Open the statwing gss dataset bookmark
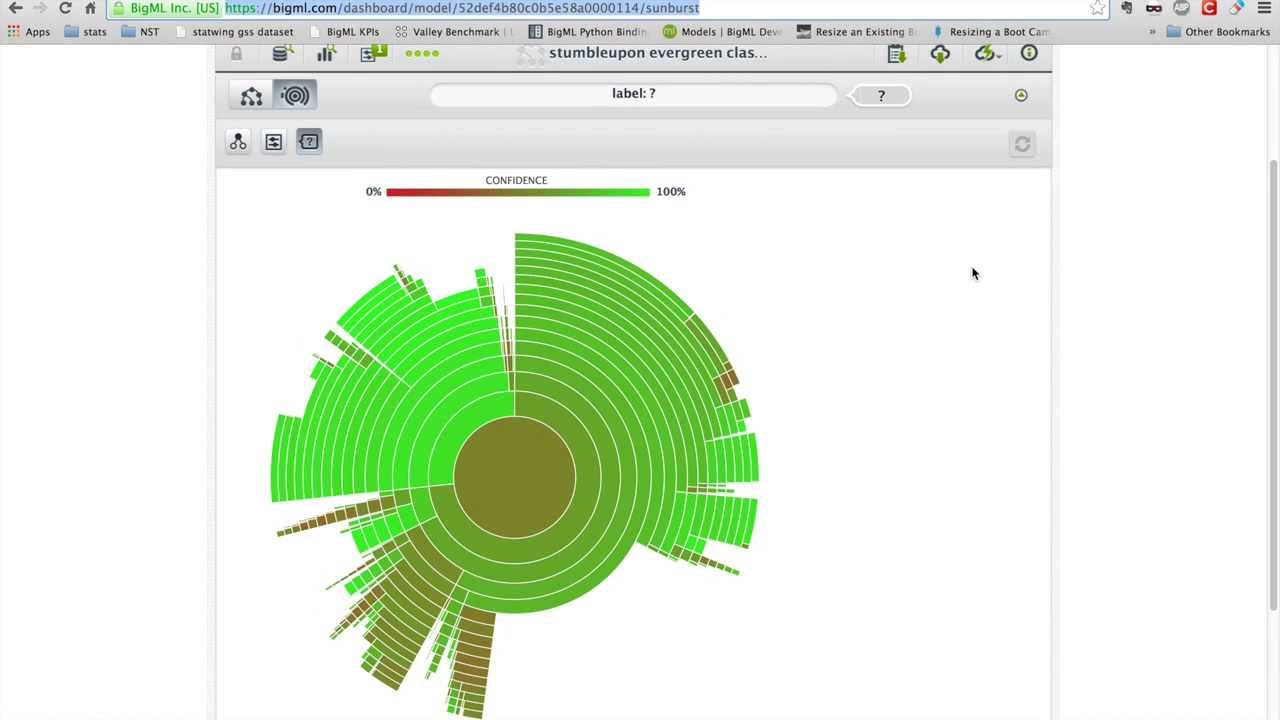The height and width of the screenshot is (720, 1280). (x=234, y=32)
